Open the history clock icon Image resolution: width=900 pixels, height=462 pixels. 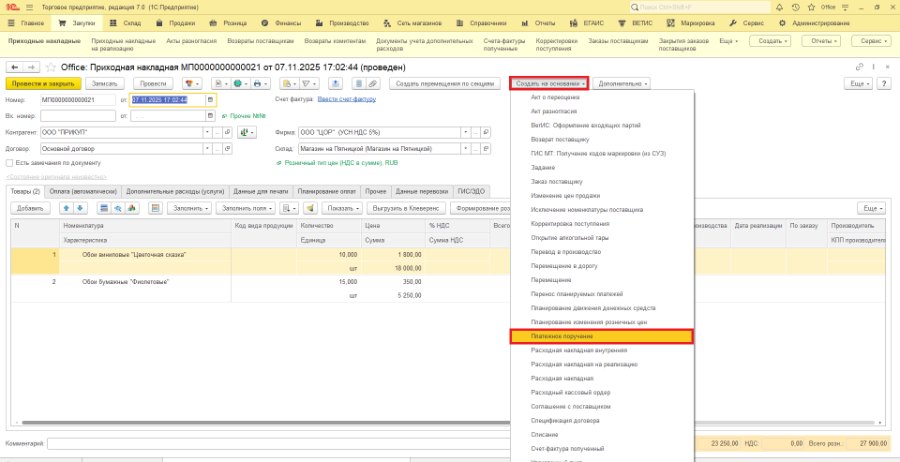[795, 7]
